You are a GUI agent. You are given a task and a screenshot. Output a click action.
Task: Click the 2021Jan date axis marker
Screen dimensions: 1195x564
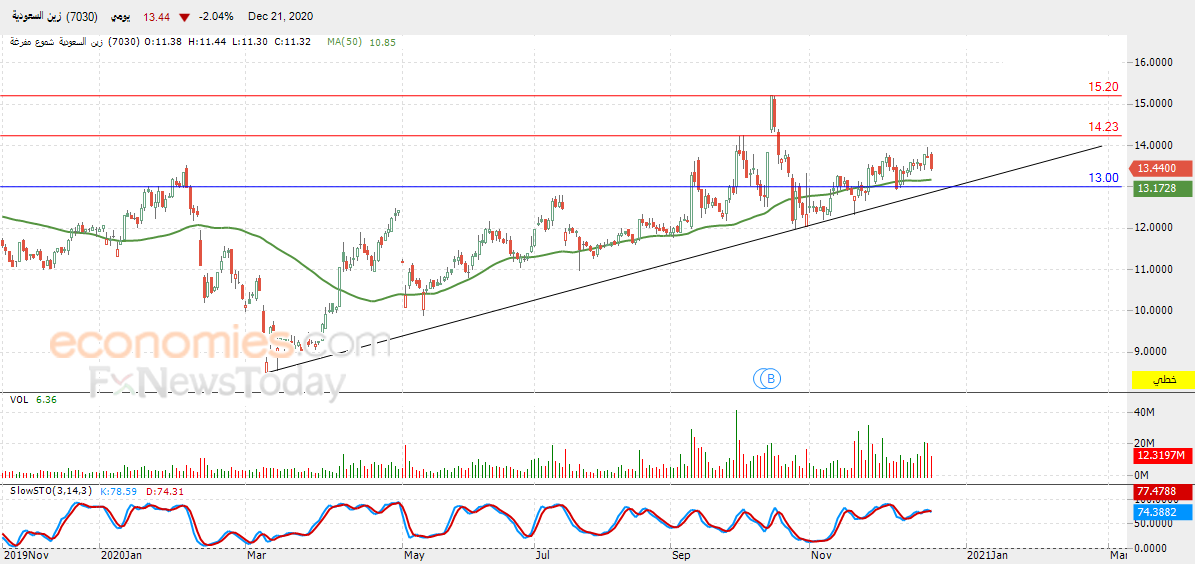tap(985, 556)
